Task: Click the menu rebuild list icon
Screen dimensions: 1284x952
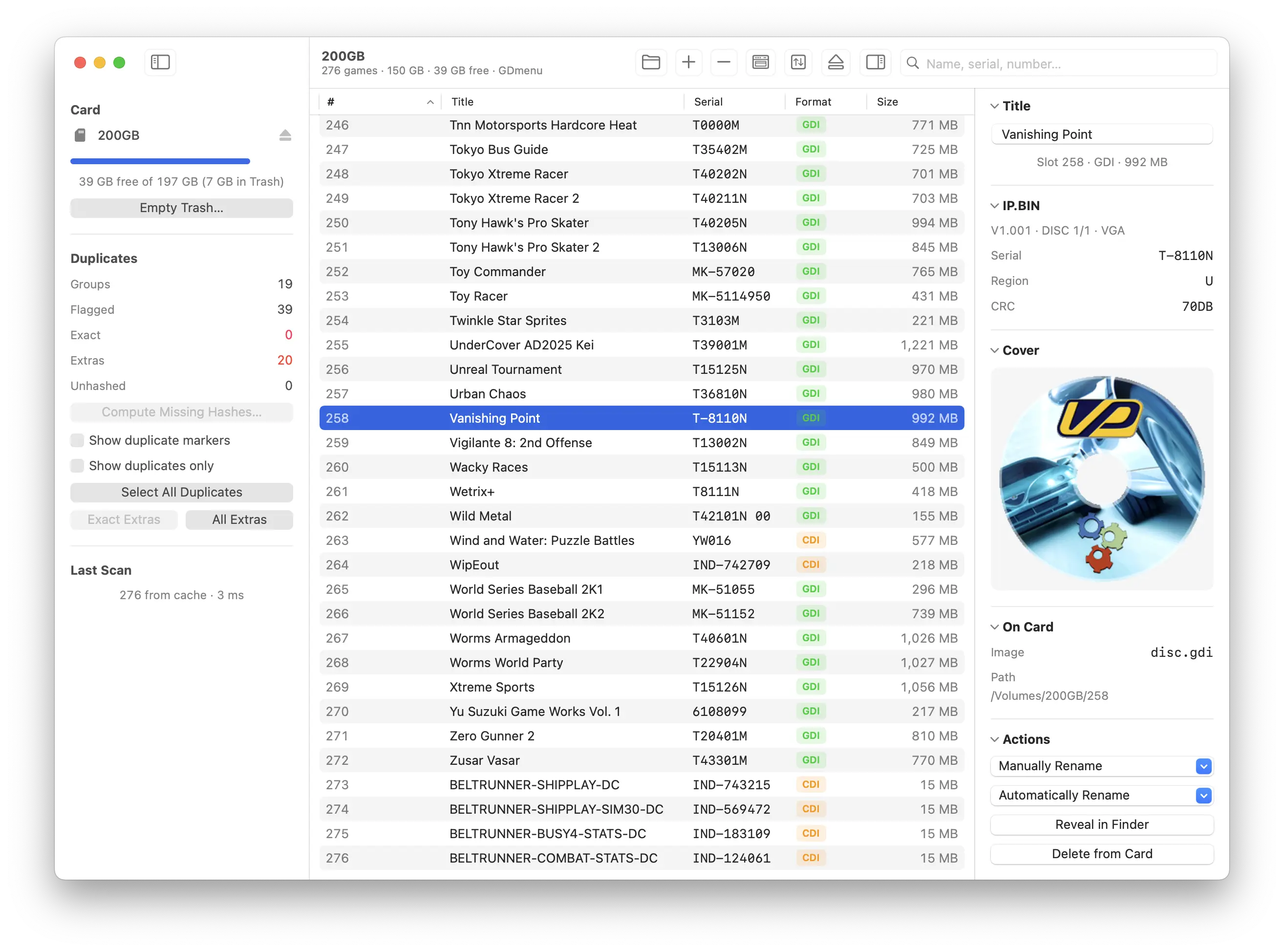Action: click(x=760, y=62)
